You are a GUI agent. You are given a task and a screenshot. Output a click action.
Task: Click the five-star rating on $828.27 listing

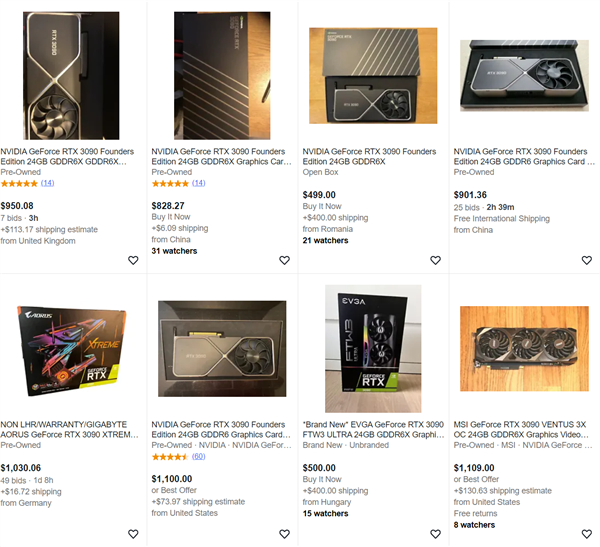[170, 183]
